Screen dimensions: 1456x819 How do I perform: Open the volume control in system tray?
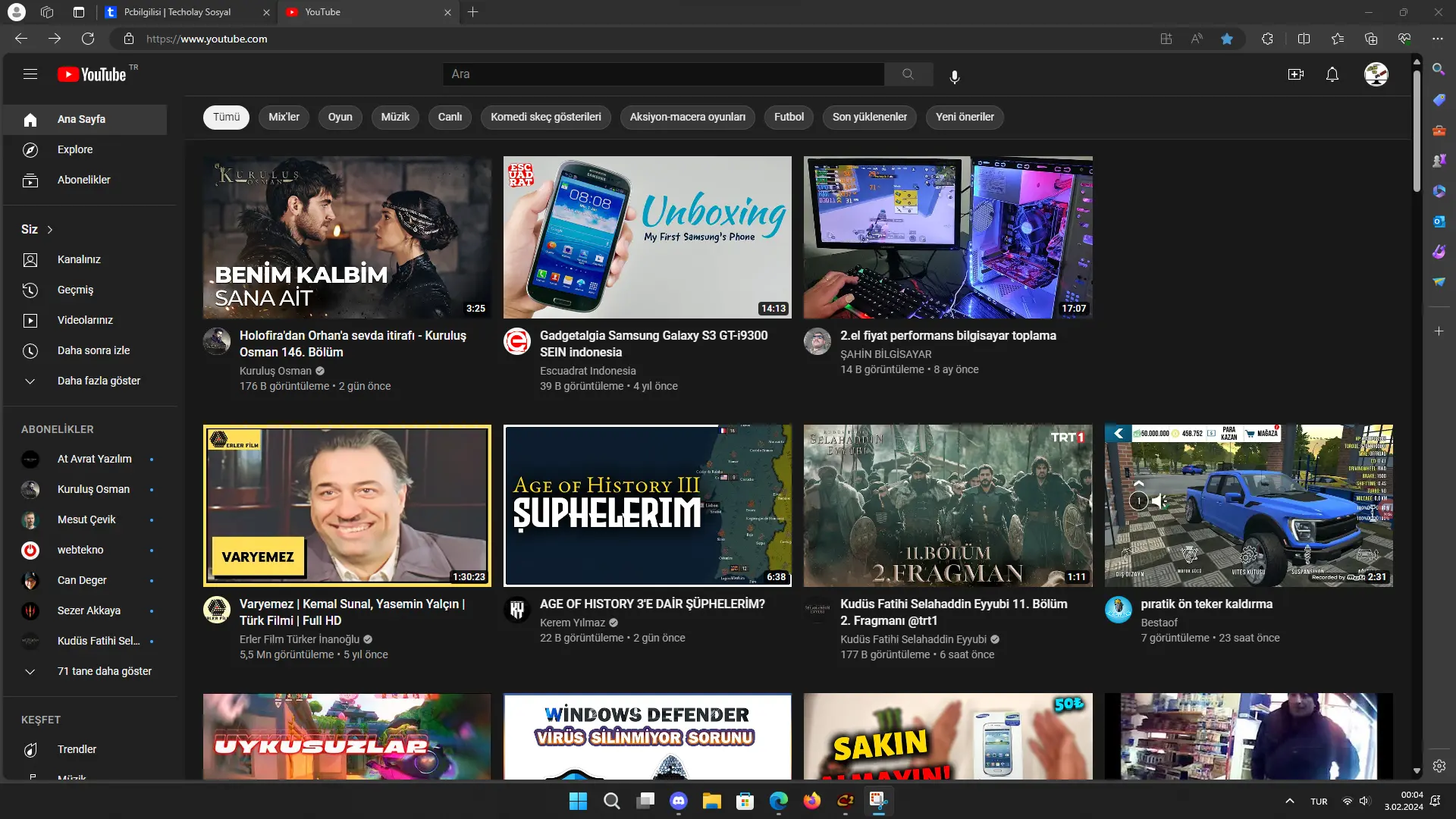click(1364, 802)
